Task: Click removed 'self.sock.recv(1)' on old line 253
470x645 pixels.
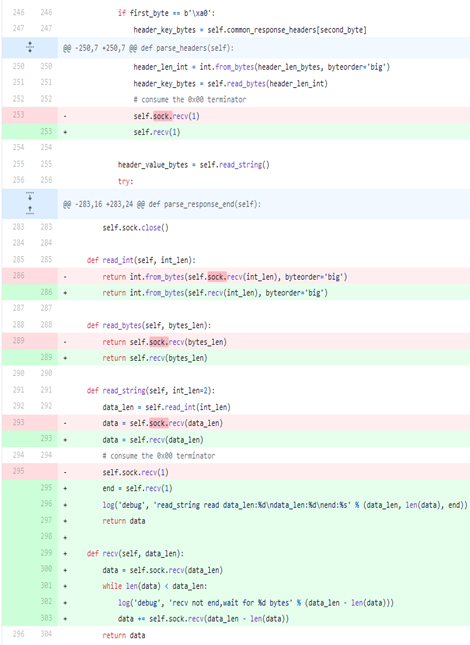Action: click(x=166, y=116)
